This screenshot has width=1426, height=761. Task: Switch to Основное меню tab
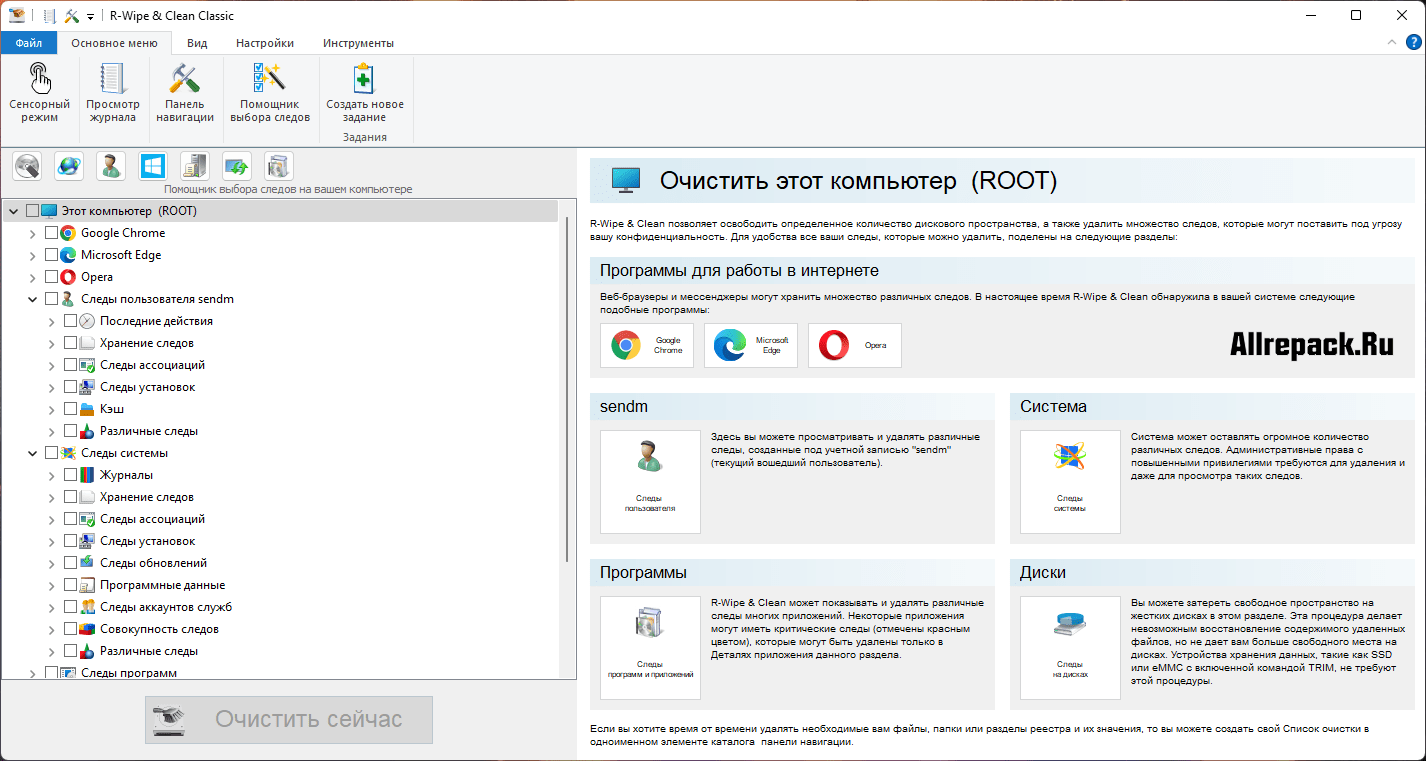click(x=114, y=43)
